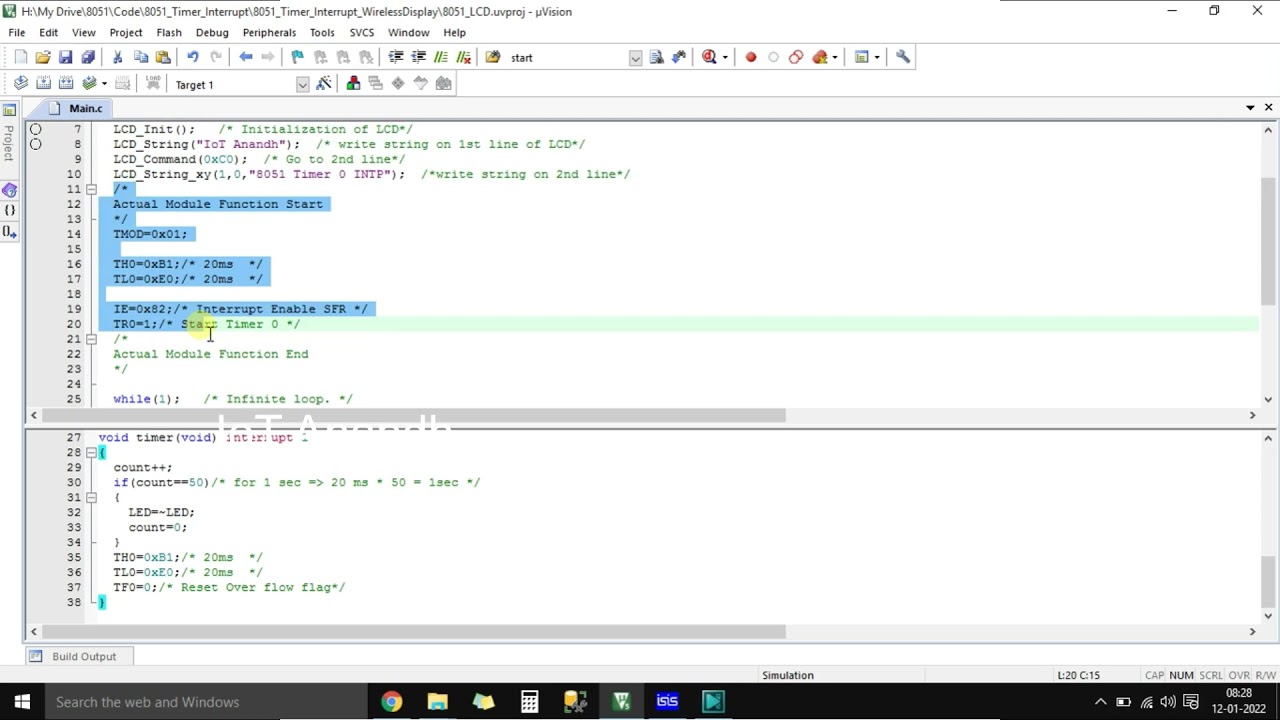Unindent the selected text
This screenshot has width=1280, height=720.
pos(418,57)
